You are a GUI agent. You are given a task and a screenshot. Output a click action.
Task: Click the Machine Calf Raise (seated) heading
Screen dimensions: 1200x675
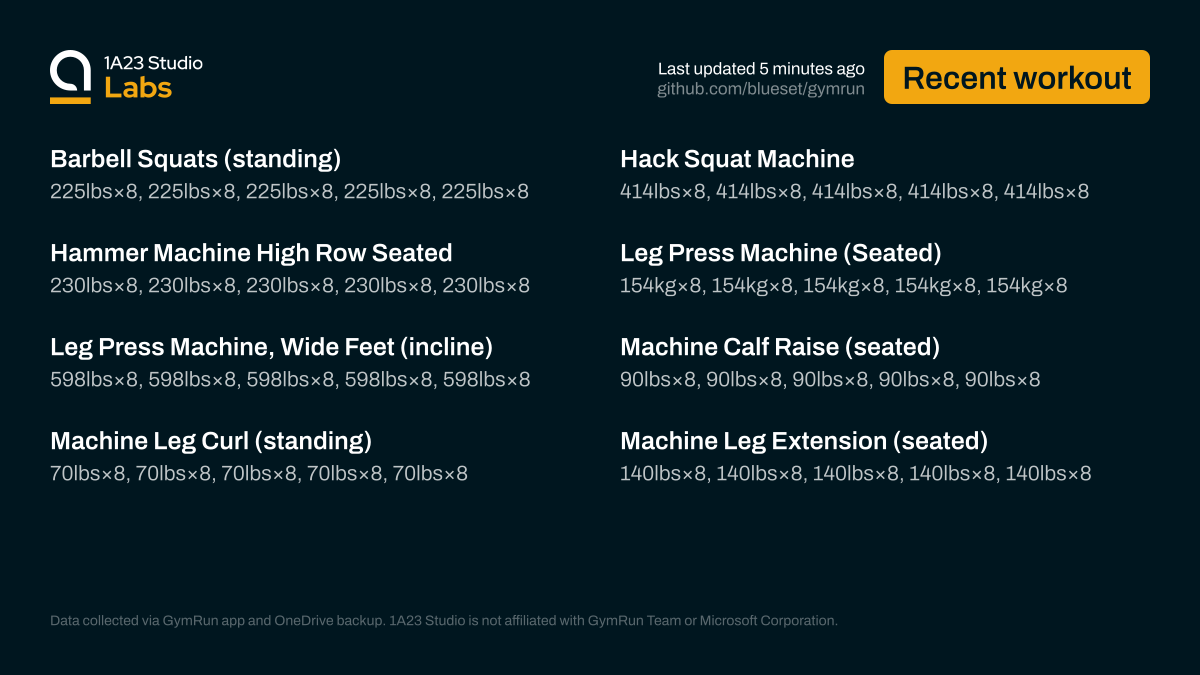(780, 347)
